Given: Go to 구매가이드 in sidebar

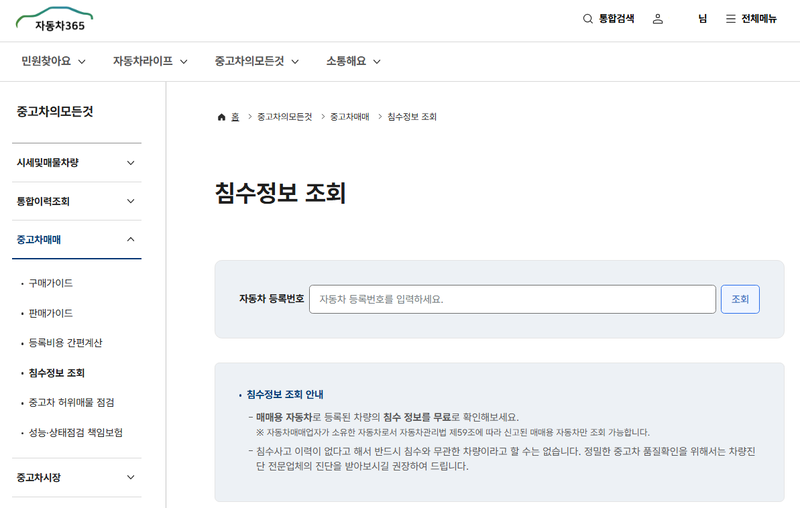Looking at the screenshot, I should pos(51,283).
